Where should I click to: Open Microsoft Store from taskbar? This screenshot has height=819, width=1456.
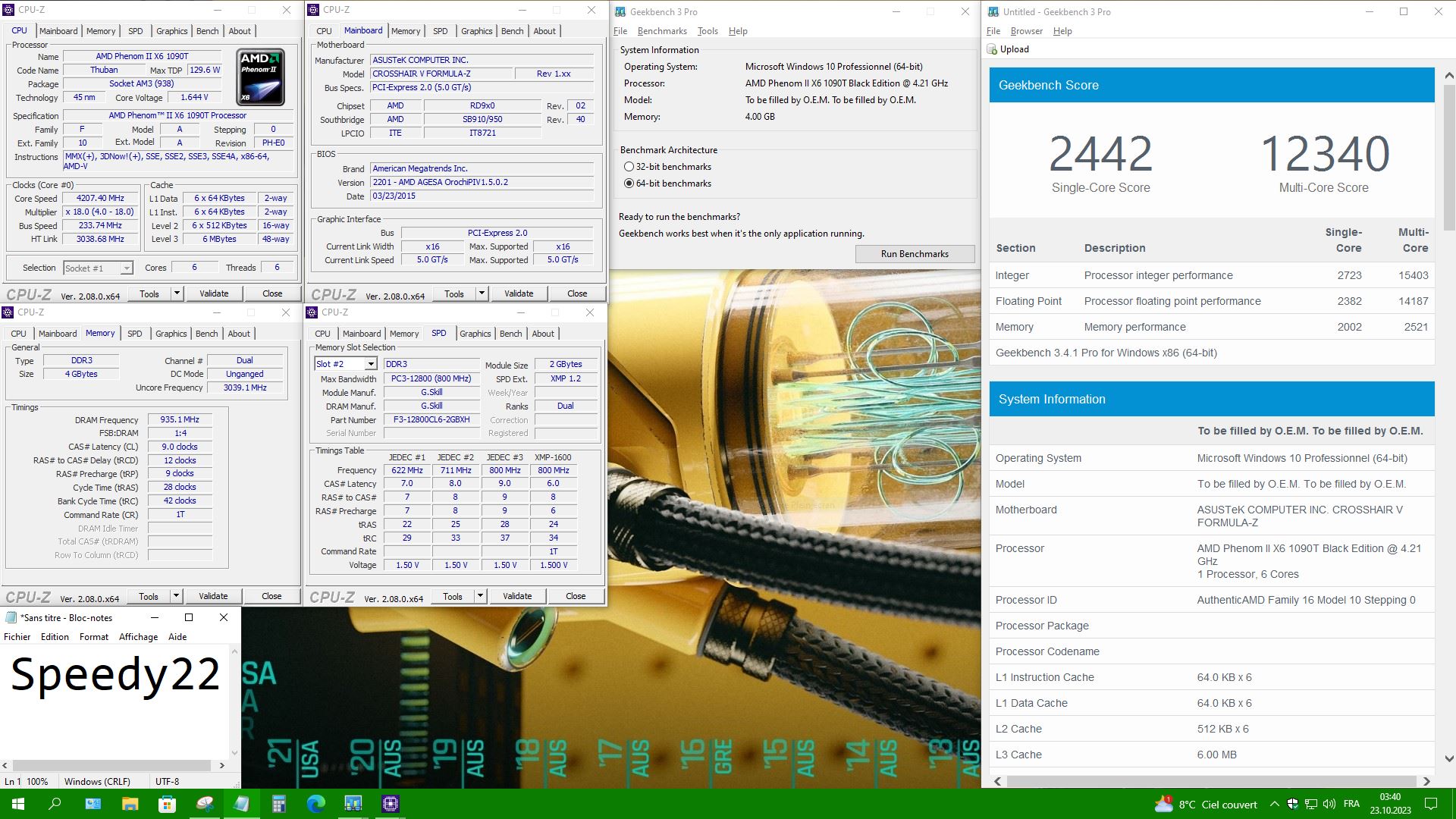coord(167,804)
